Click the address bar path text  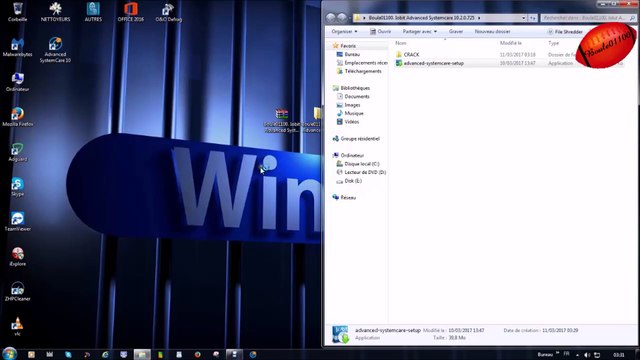(421, 18)
